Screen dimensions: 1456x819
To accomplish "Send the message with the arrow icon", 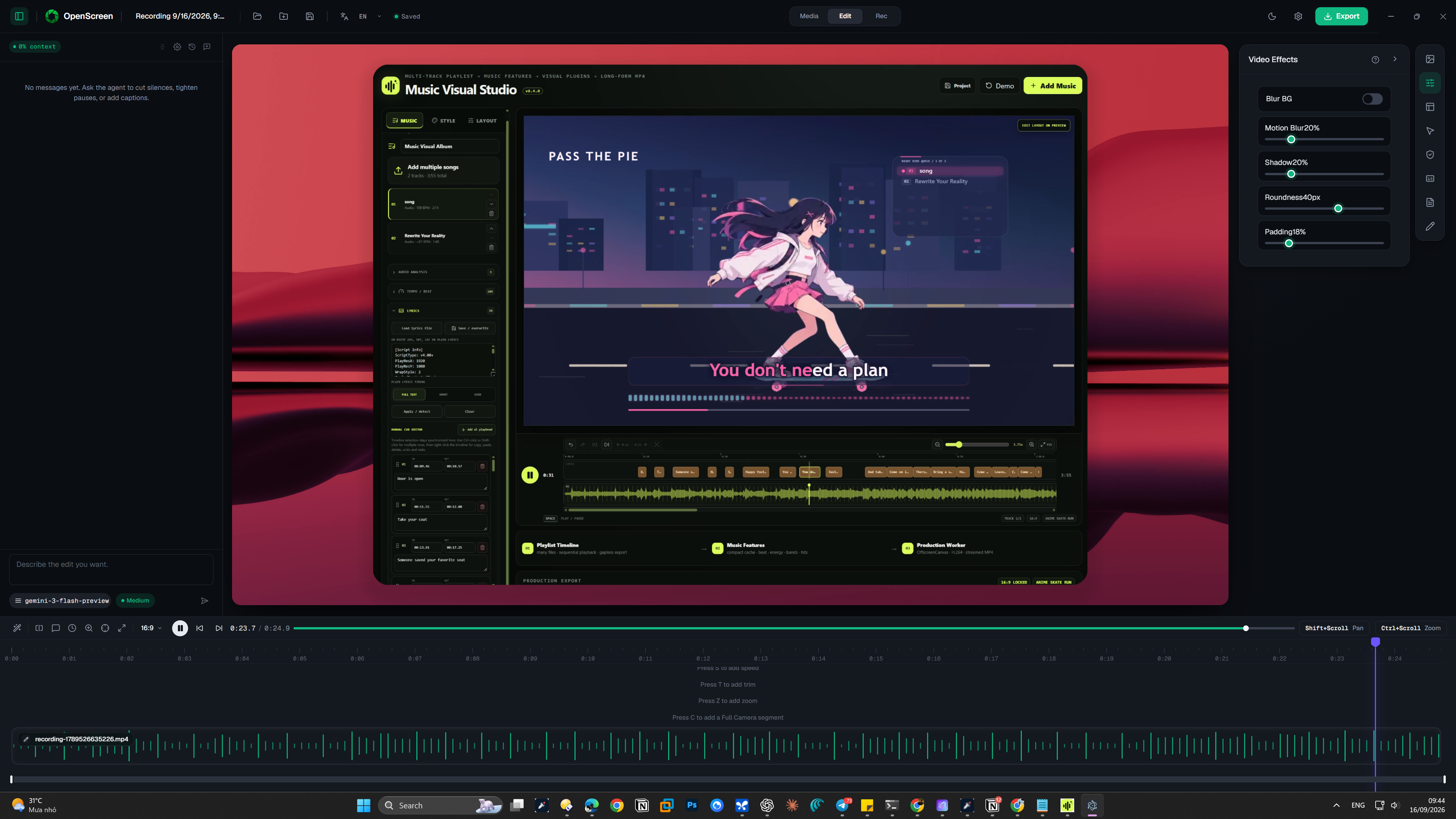I will 205,600.
